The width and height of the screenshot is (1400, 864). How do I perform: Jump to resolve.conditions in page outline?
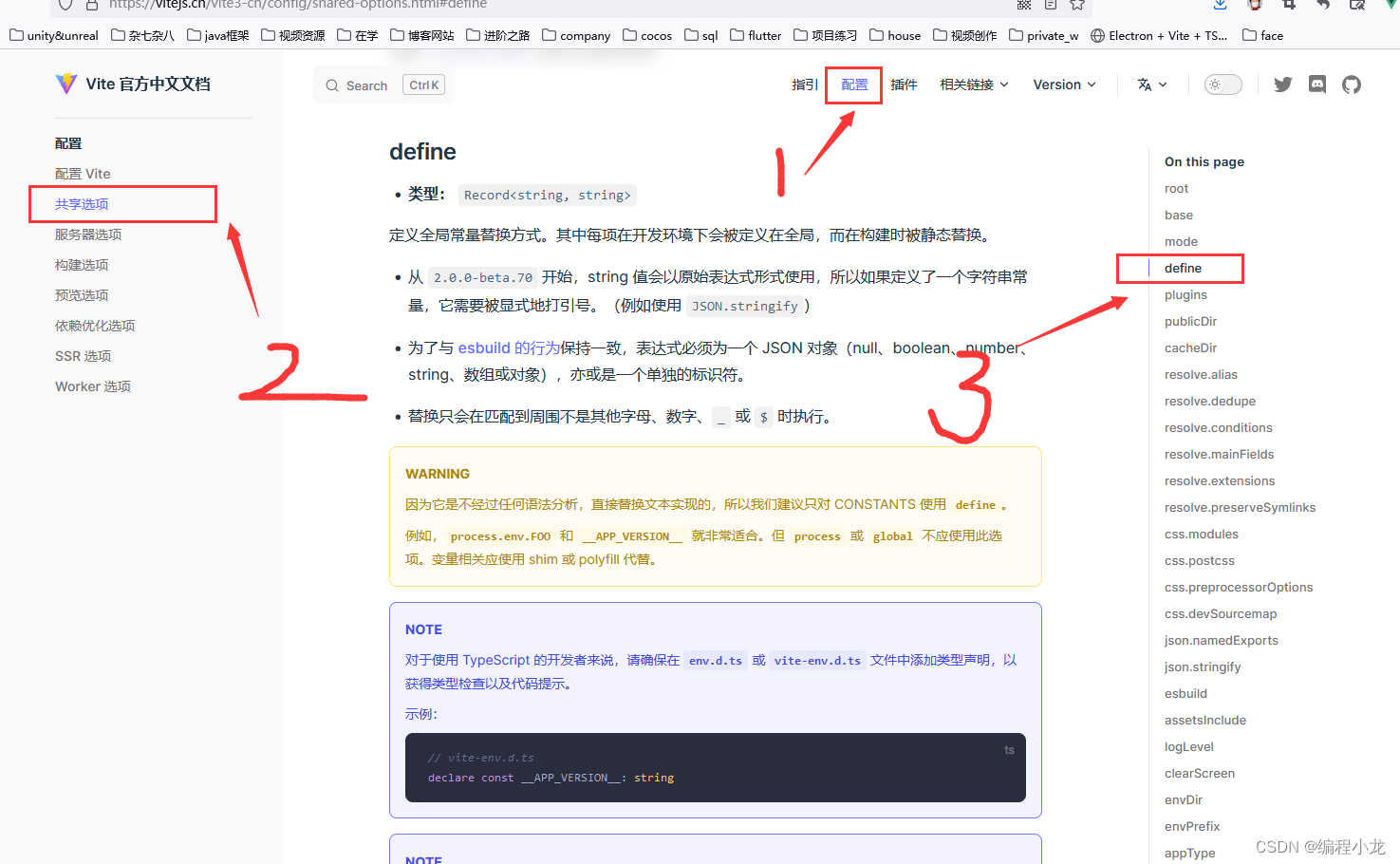pos(1219,428)
